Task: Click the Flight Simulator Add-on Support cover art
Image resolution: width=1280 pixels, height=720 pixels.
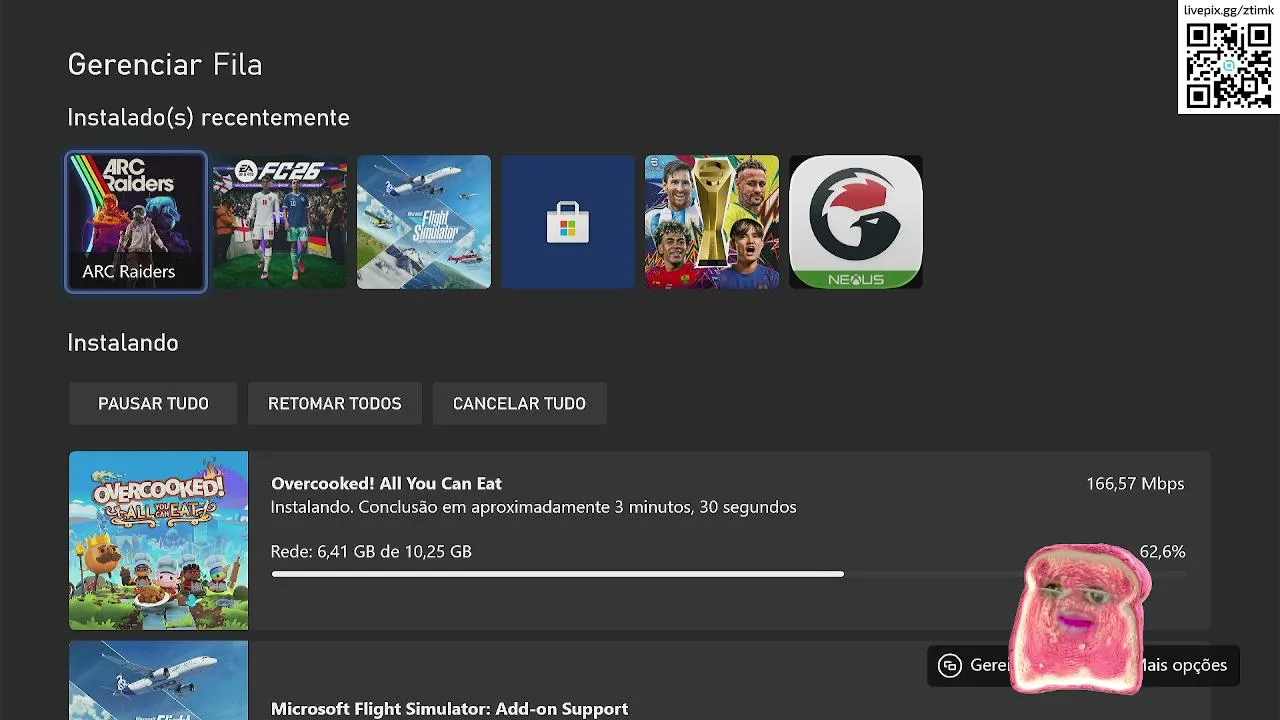Action: [158, 681]
